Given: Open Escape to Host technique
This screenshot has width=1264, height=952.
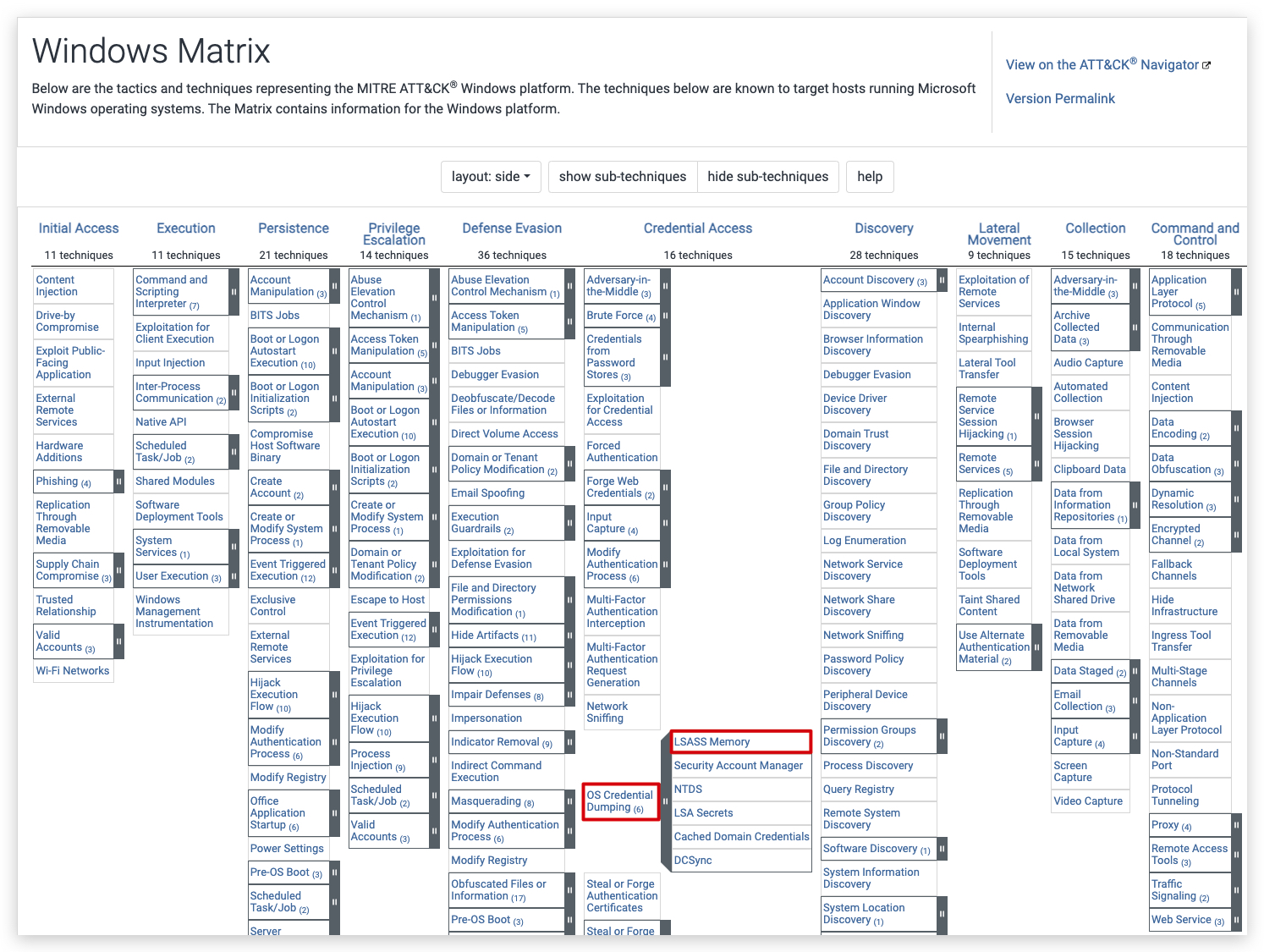Looking at the screenshot, I should click(x=387, y=600).
